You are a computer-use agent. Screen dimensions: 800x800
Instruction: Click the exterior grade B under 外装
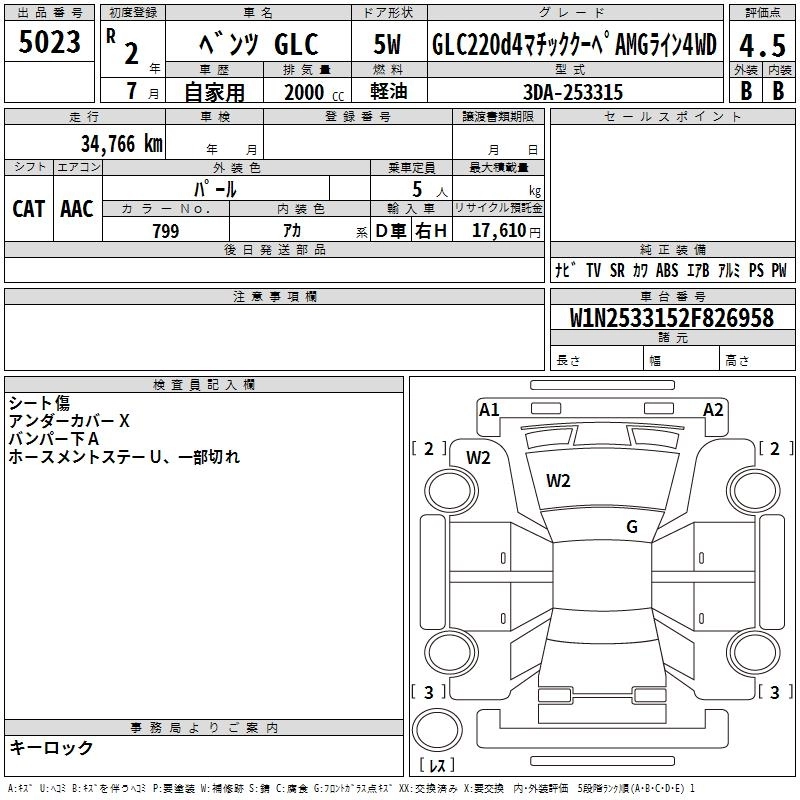(746, 91)
